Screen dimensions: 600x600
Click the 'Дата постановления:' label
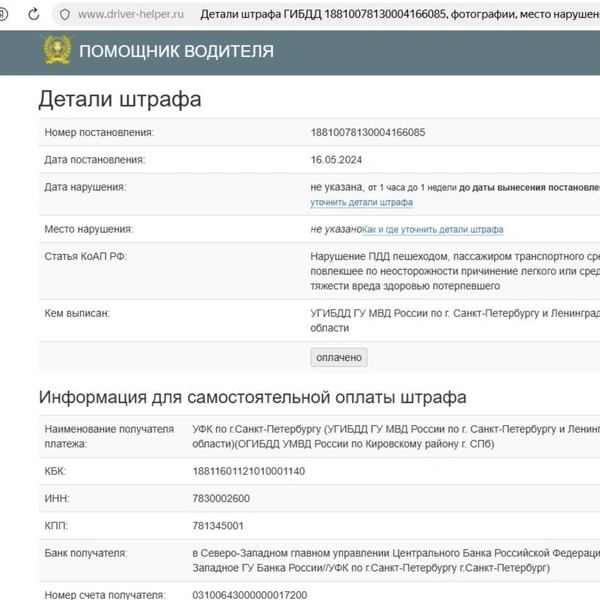coord(95,160)
